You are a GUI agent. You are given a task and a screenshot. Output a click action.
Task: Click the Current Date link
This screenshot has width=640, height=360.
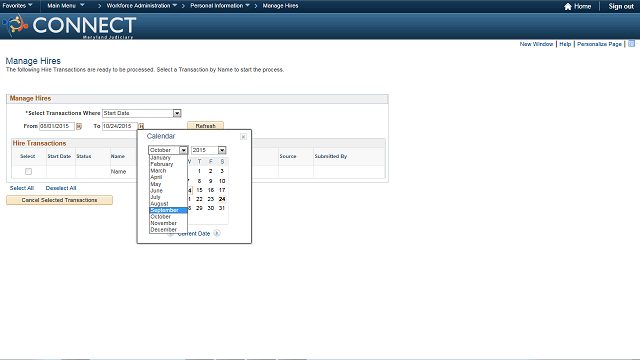[194, 233]
